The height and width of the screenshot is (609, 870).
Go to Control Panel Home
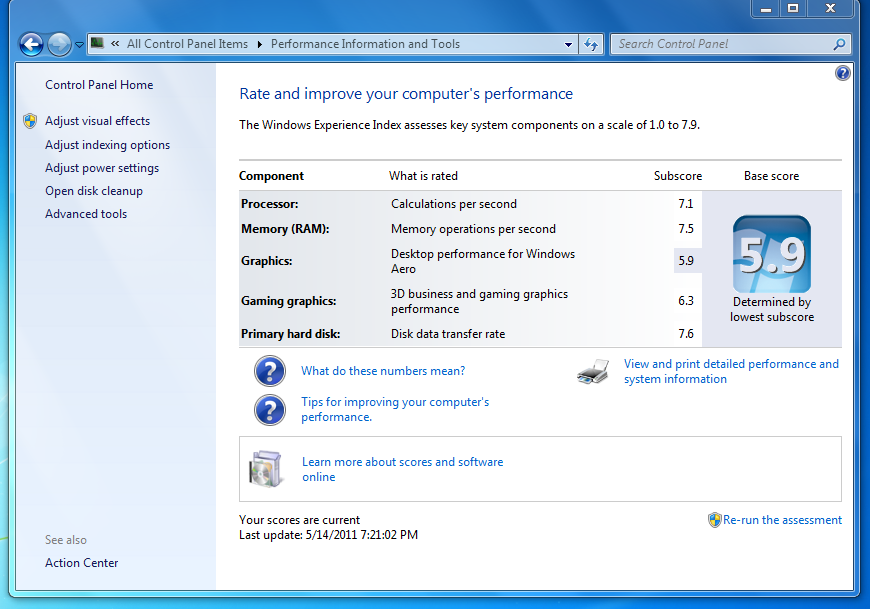(99, 85)
